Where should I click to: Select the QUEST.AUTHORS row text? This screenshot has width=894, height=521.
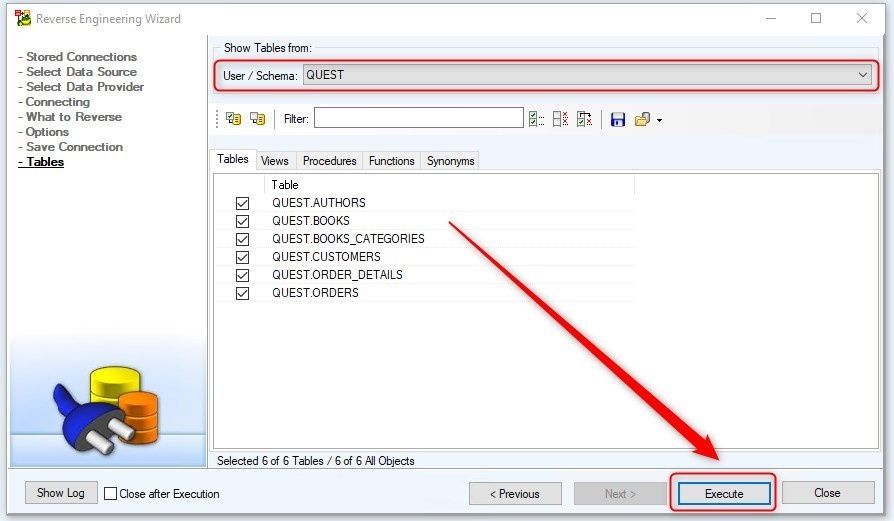tap(319, 203)
